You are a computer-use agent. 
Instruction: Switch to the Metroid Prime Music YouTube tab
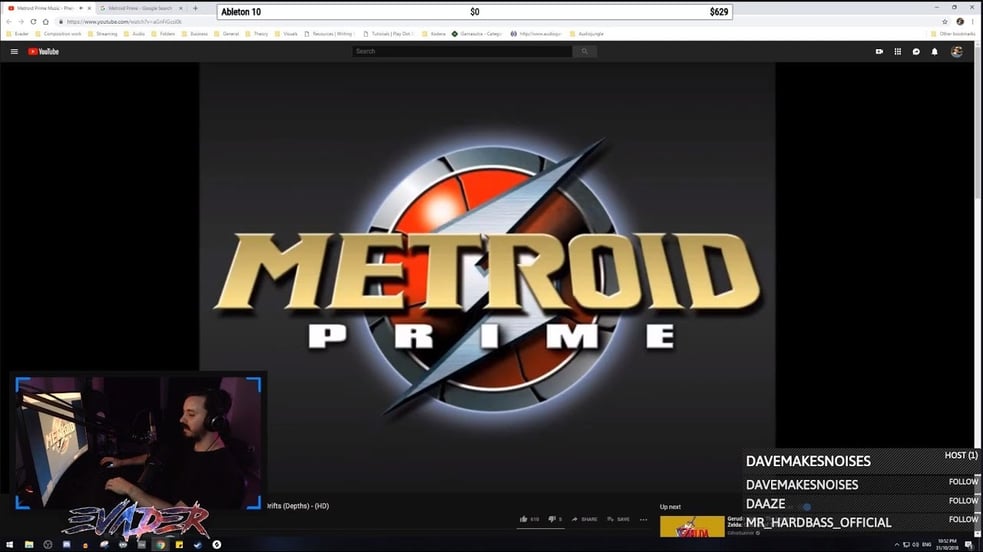49,8
